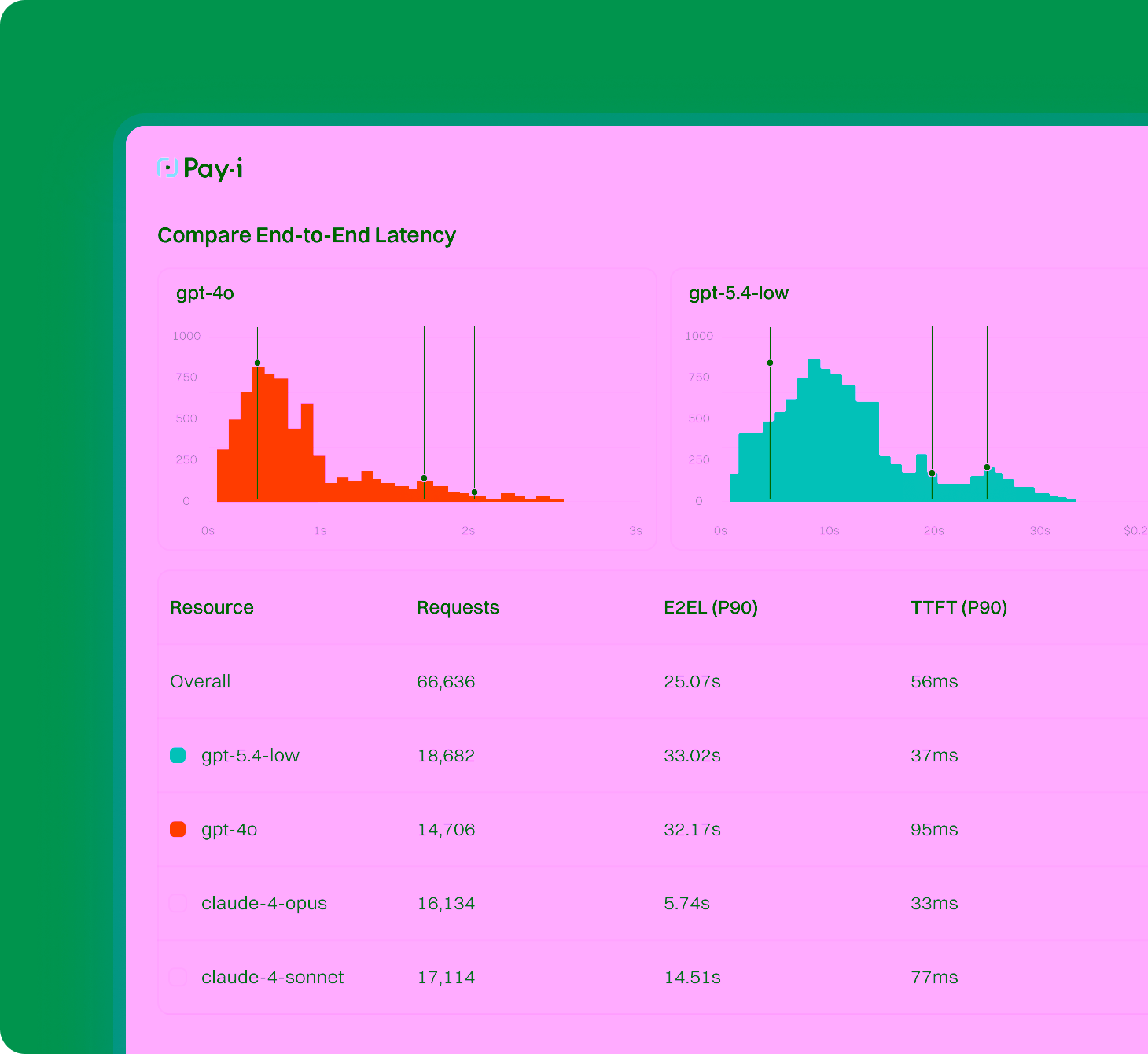
Task: Click the tallest teal bar in gpt-5.4-low histogram
Action: [x=814, y=430]
